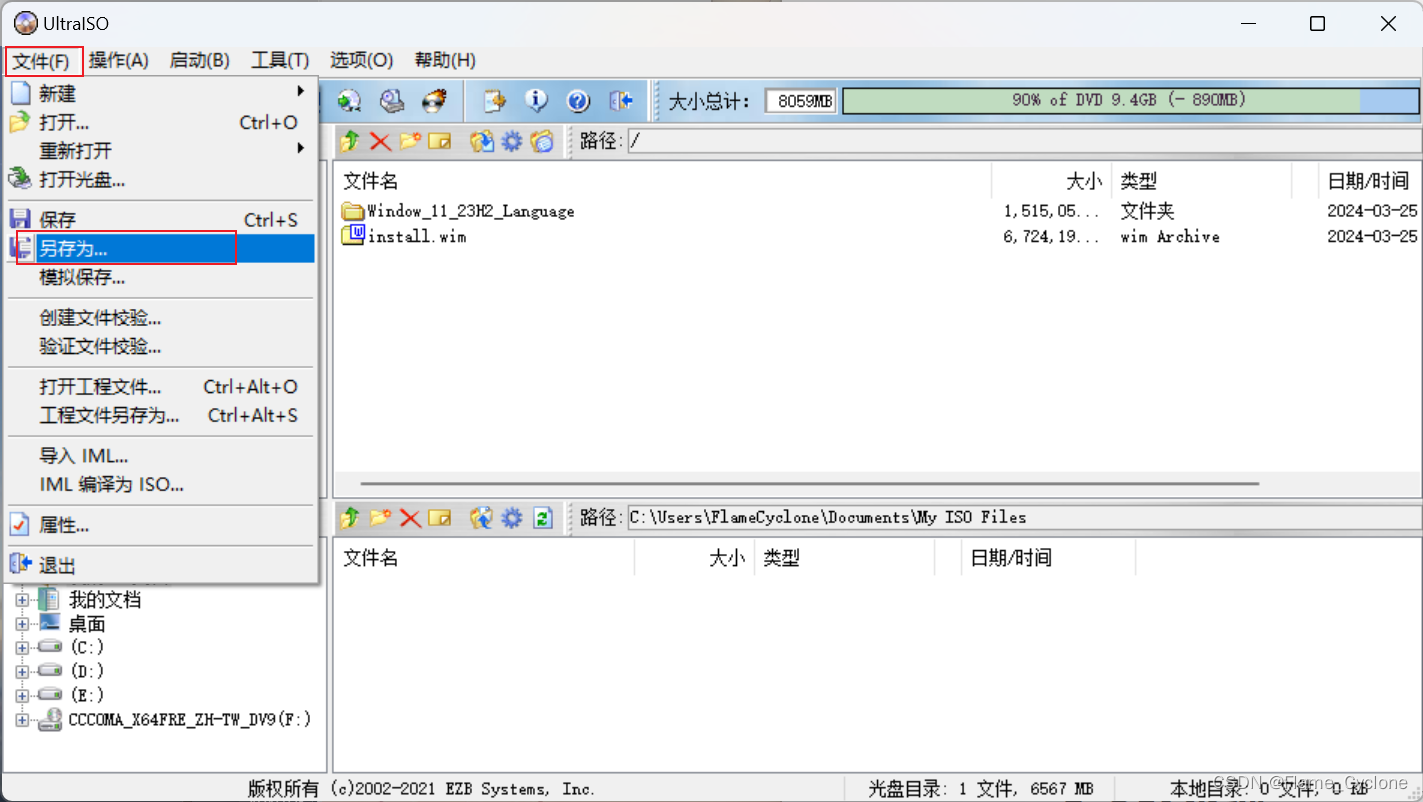Click the Window_11_23H2_Language folder icon

(353, 211)
